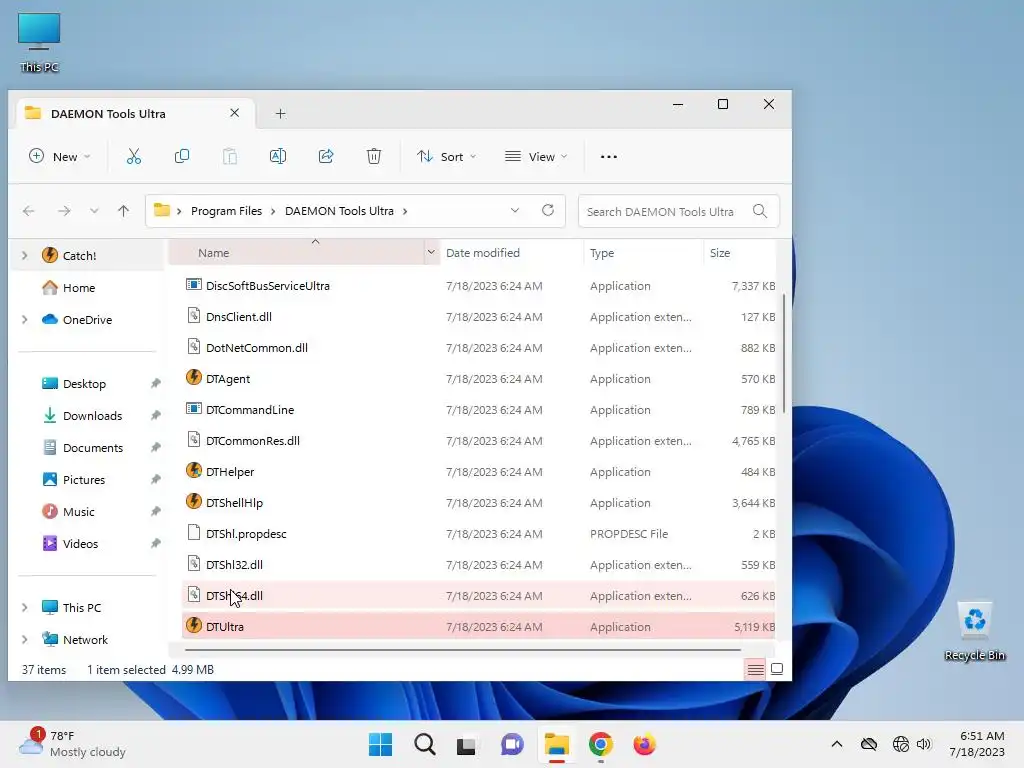Click the vertical scrollbar of file list
1024x768 pixels.
click(784, 353)
